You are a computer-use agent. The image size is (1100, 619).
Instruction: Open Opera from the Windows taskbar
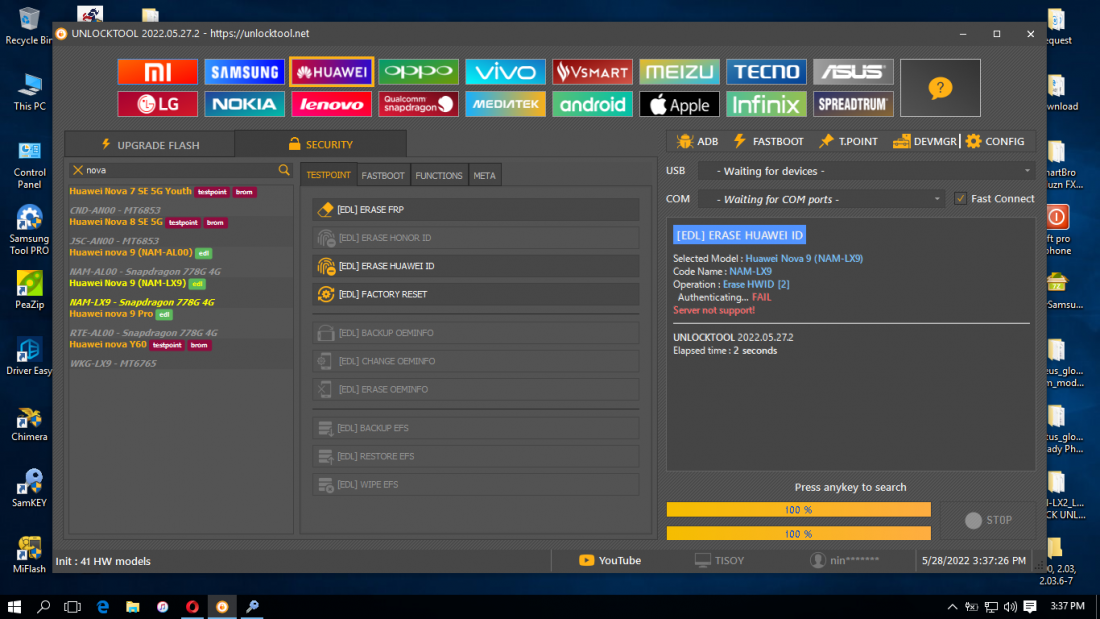pos(192,606)
